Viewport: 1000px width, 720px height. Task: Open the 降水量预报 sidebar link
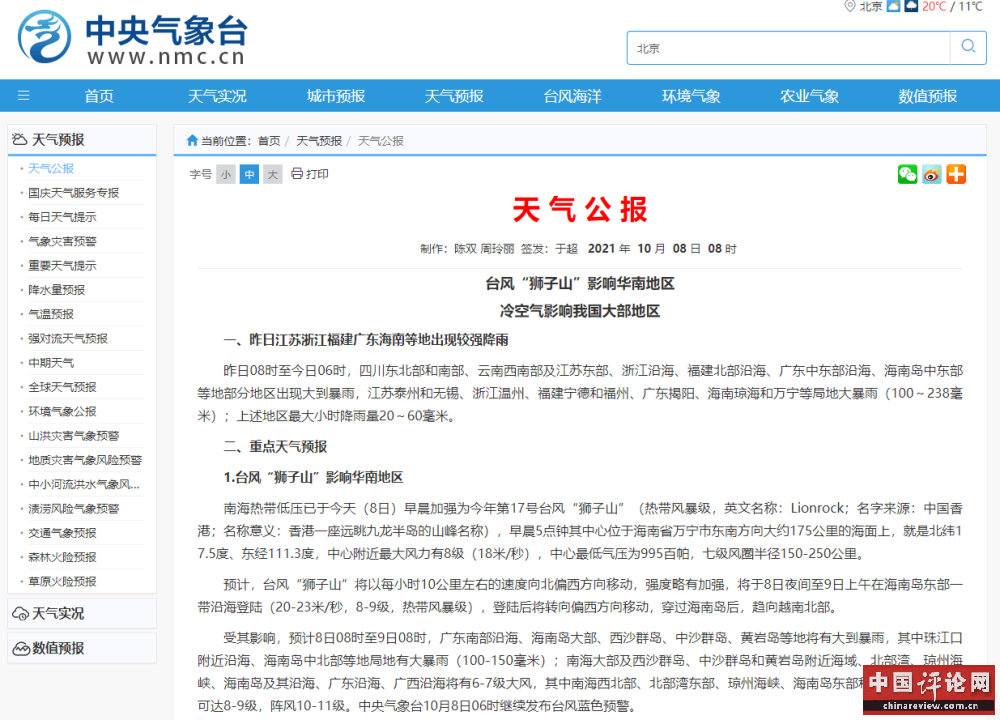56,290
